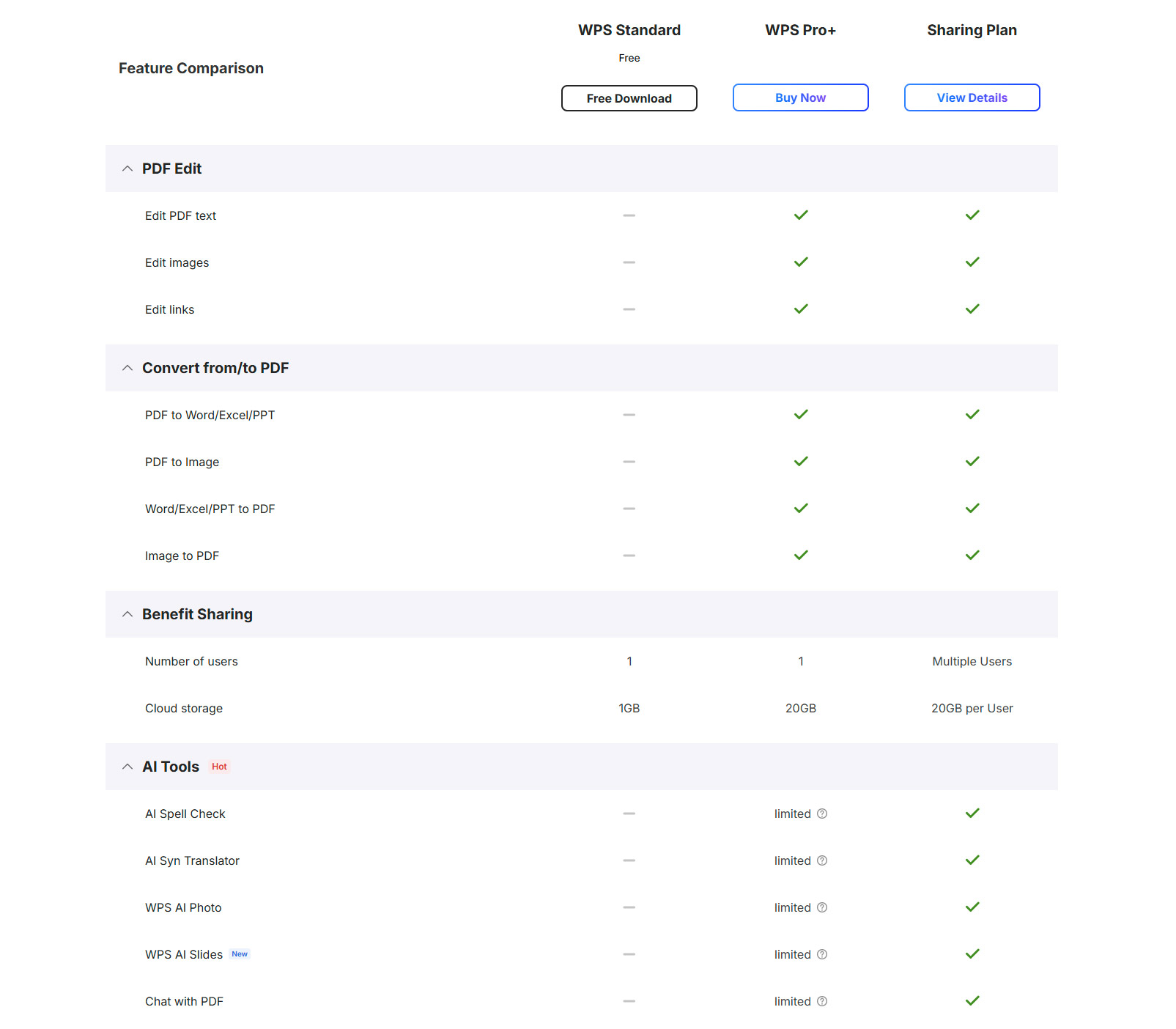1176x1029 pixels.
Task: Click the Word/Excel/PPT to PDF label
Action: pyautogui.click(x=210, y=509)
